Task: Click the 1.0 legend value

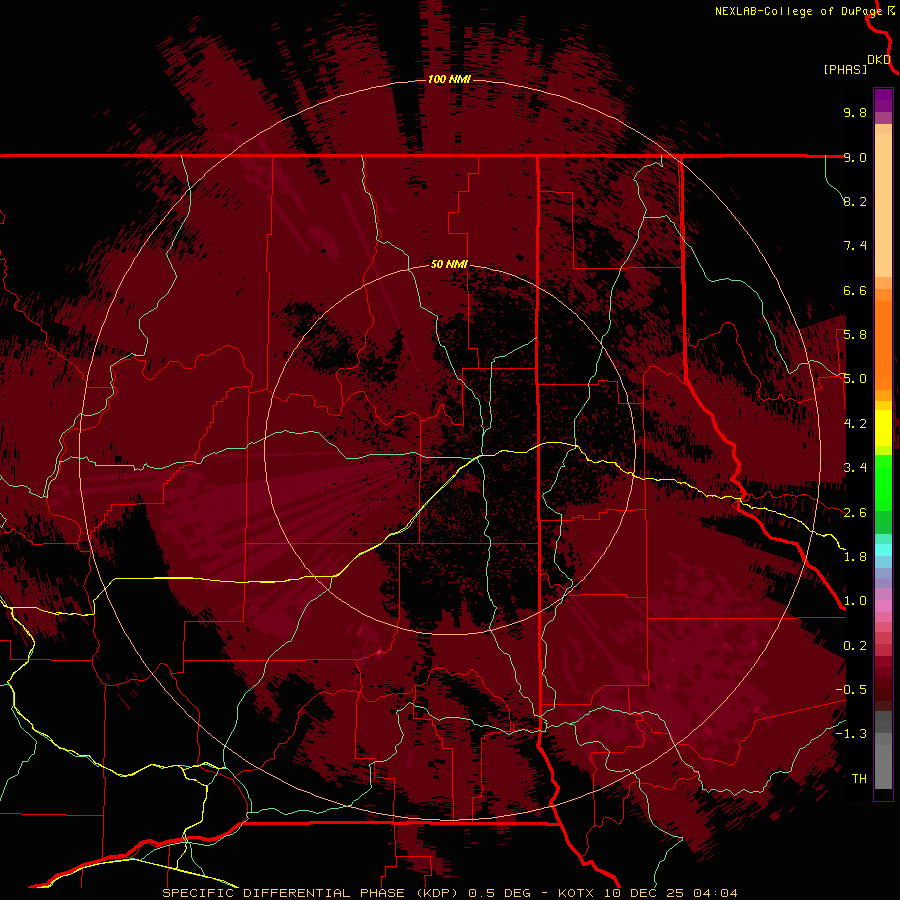Action: [x=855, y=601]
